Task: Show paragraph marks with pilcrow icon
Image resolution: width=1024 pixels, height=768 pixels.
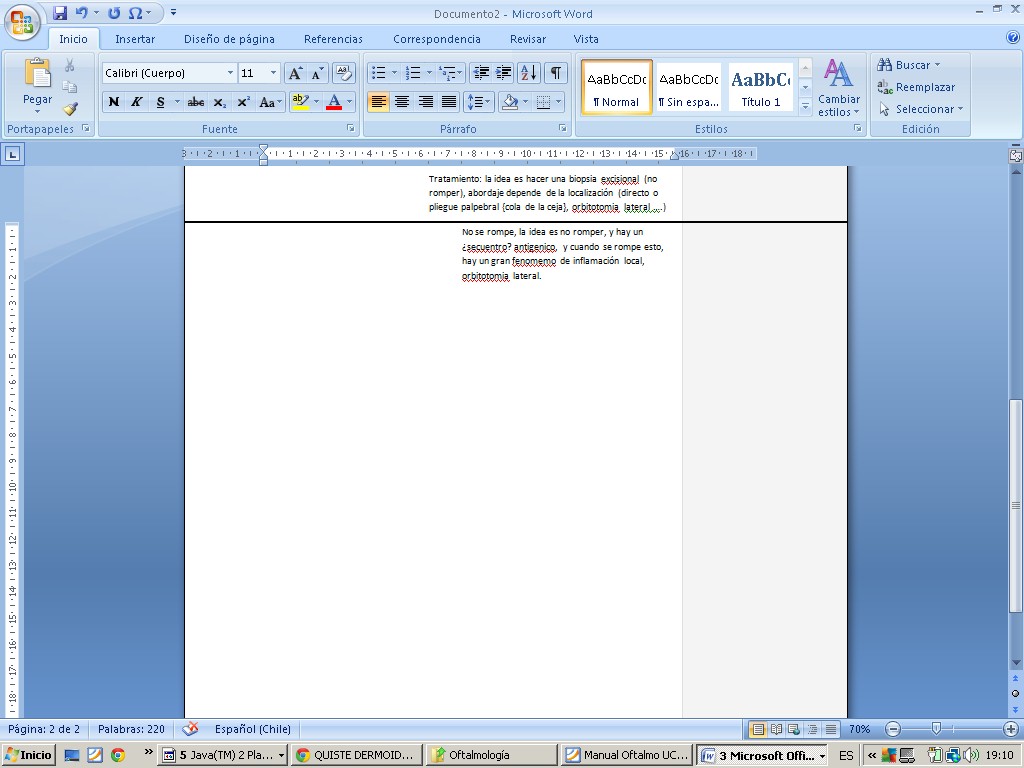Action: coord(555,73)
